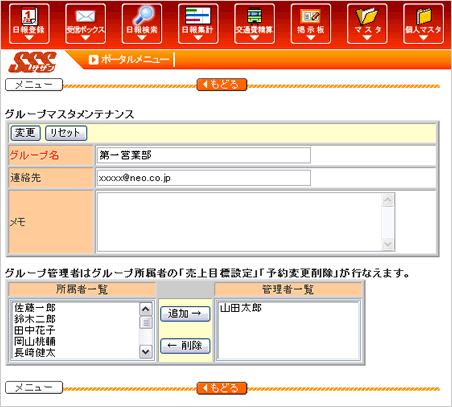Open the 掲示板 board icon
452x407 pixels.
(311, 23)
